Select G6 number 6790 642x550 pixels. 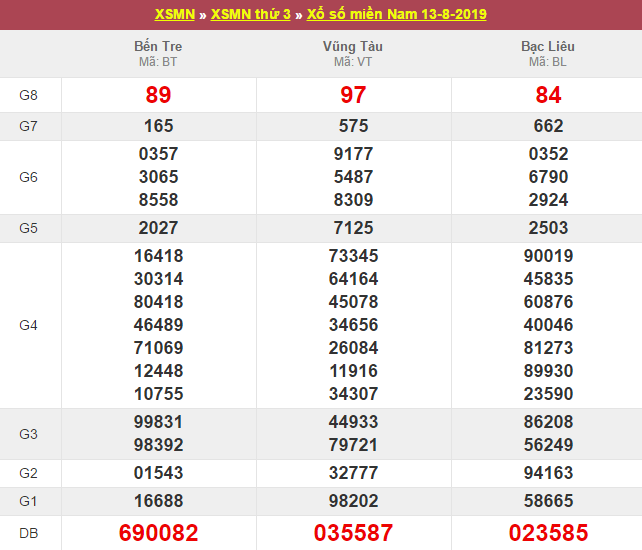[548, 177]
